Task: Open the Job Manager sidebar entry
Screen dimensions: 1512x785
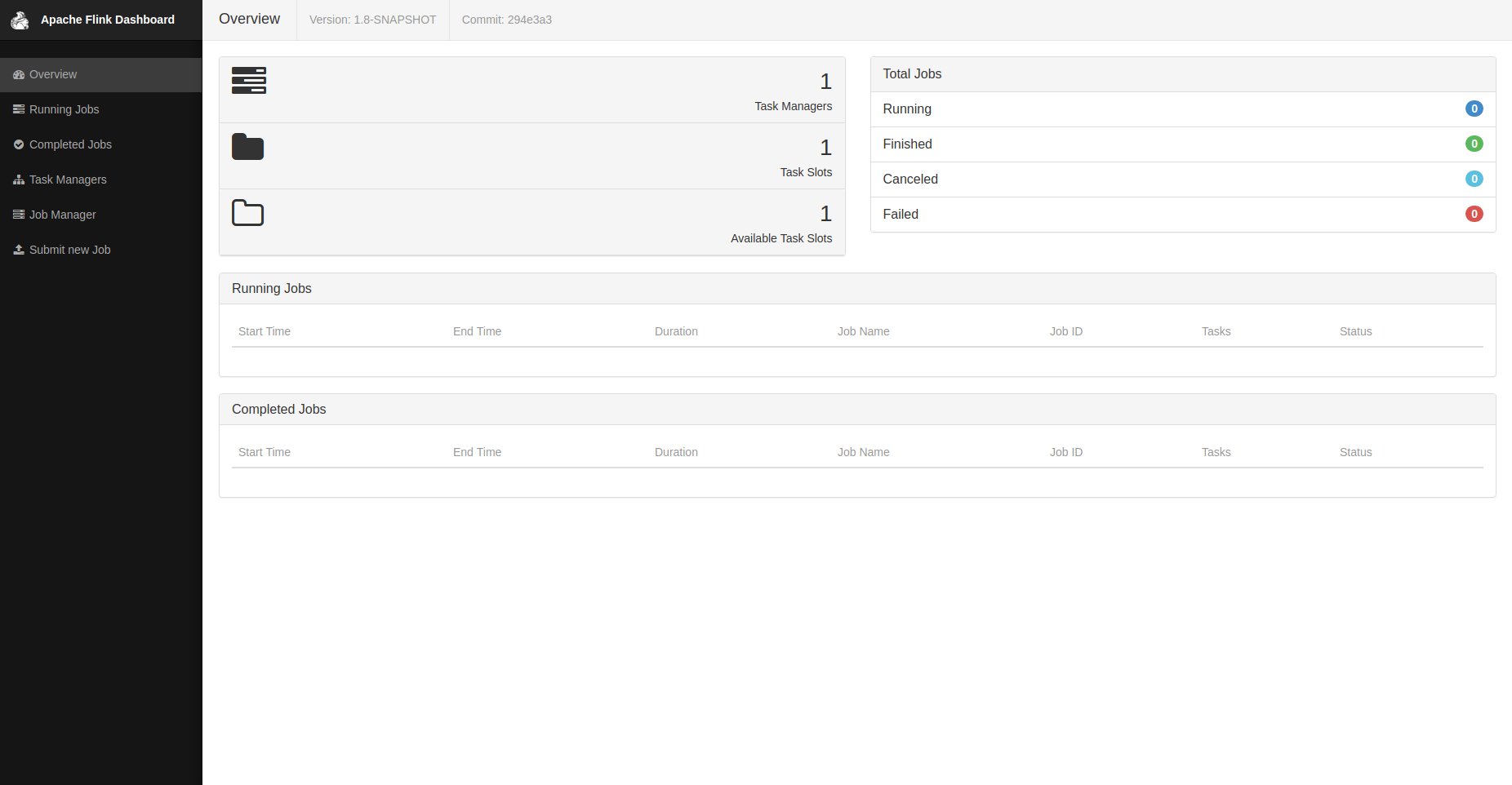Action: [101, 215]
